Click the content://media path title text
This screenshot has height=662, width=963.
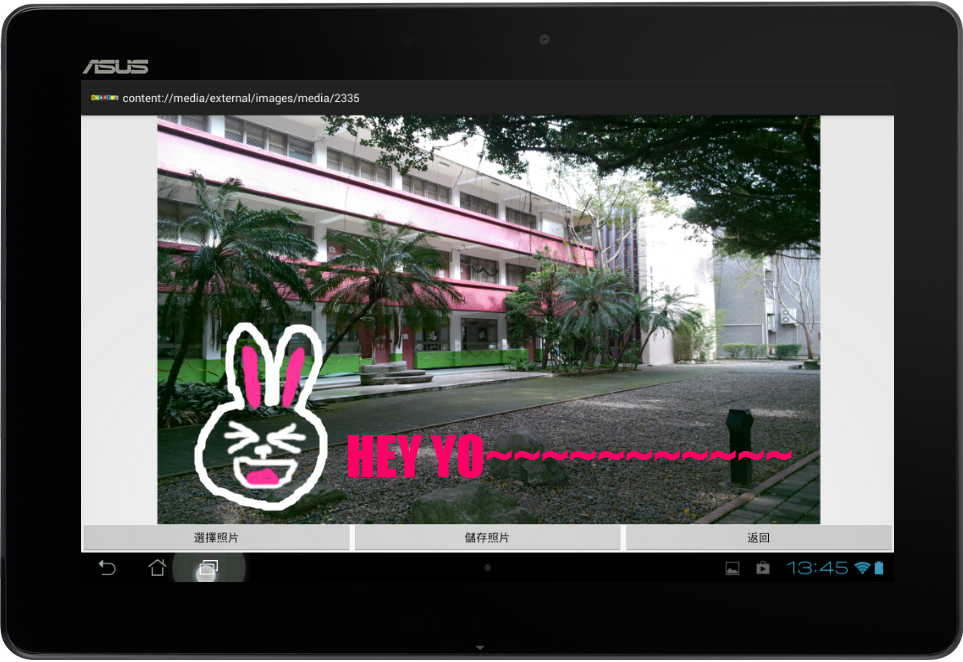pos(241,98)
